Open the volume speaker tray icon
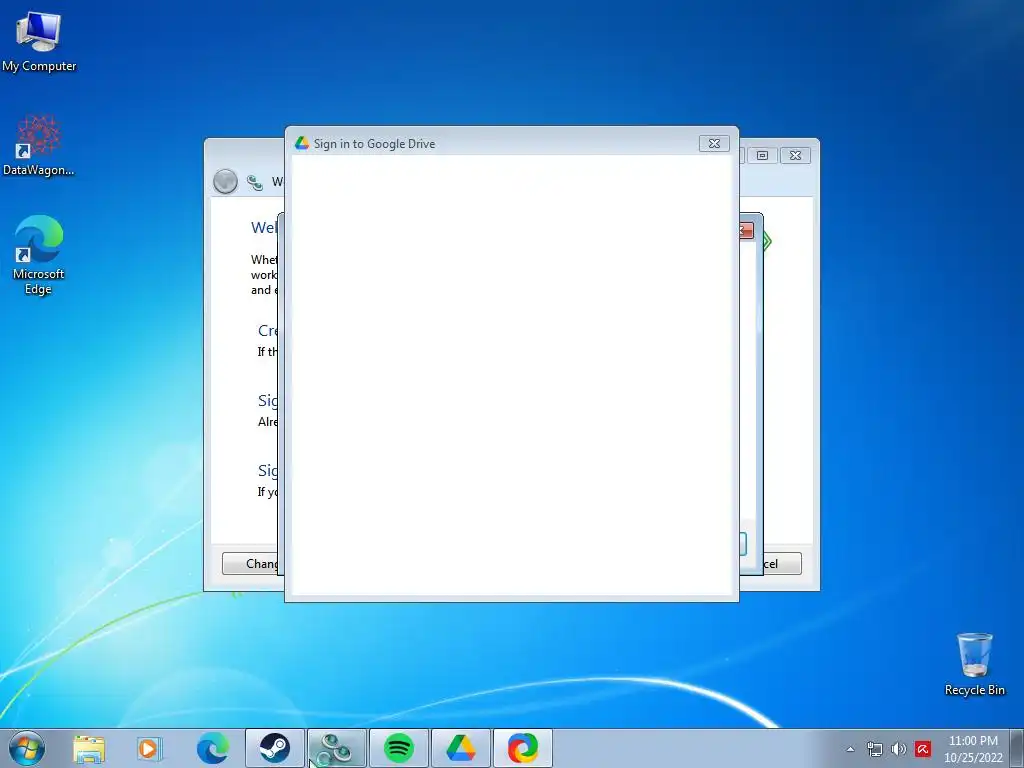1024x768 pixels. (x=899, y=749)
